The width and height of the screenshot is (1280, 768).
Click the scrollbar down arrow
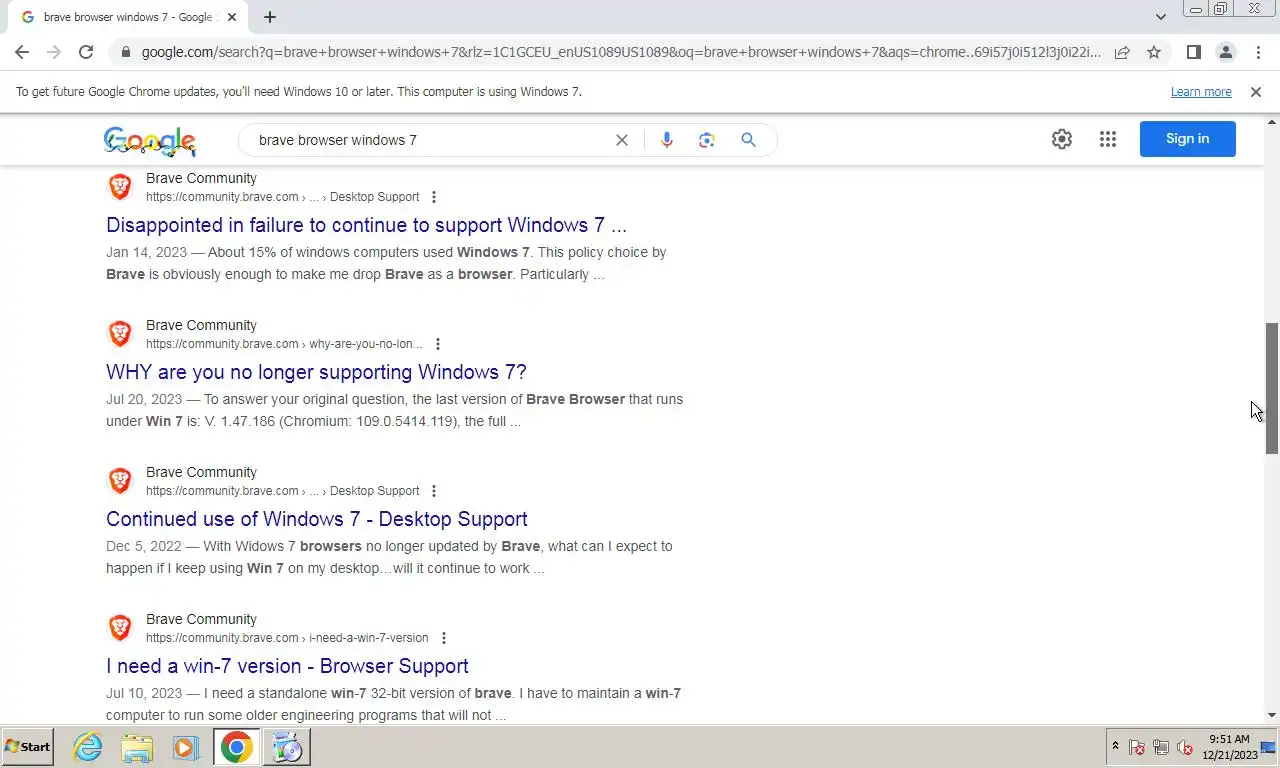[1272, 715]
